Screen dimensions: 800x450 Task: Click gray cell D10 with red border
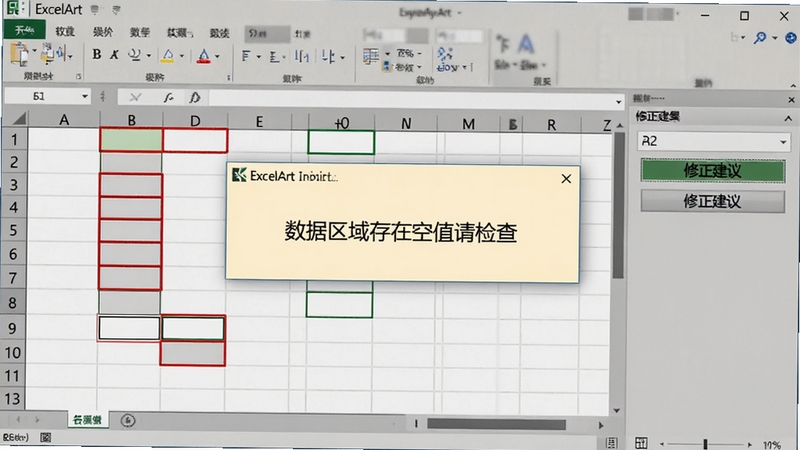192,353
